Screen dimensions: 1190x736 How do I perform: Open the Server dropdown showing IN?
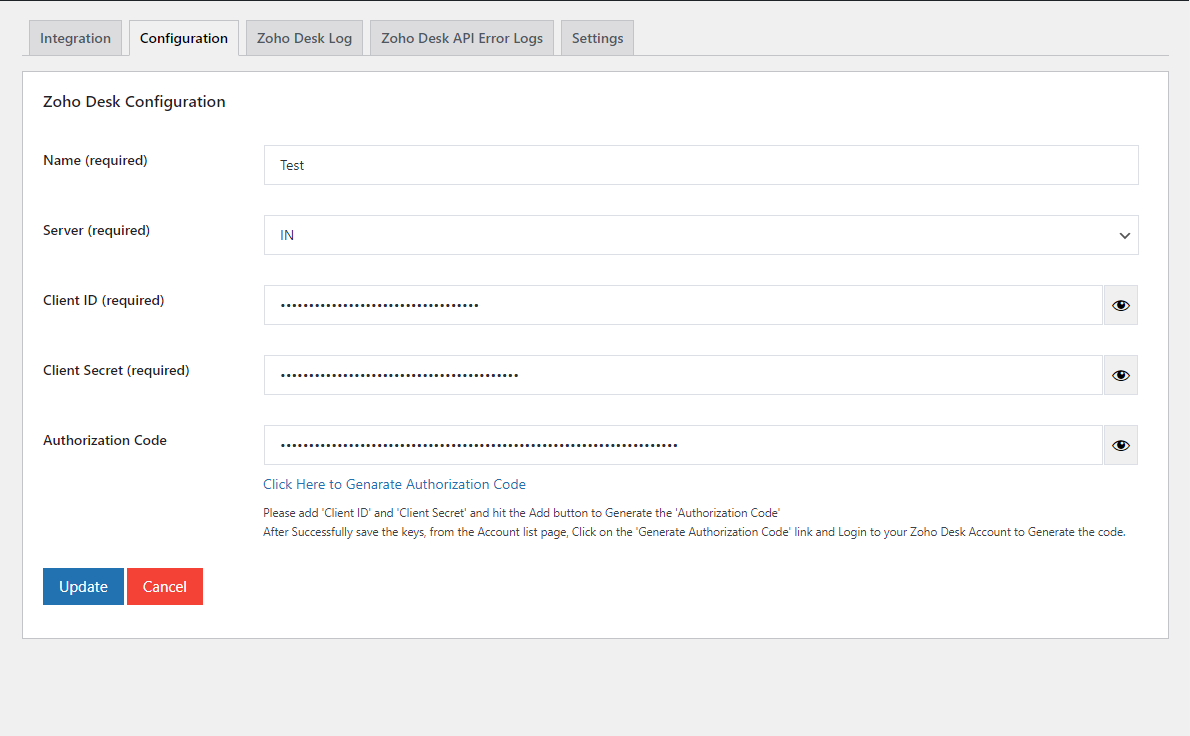click(x=701, y=235)
